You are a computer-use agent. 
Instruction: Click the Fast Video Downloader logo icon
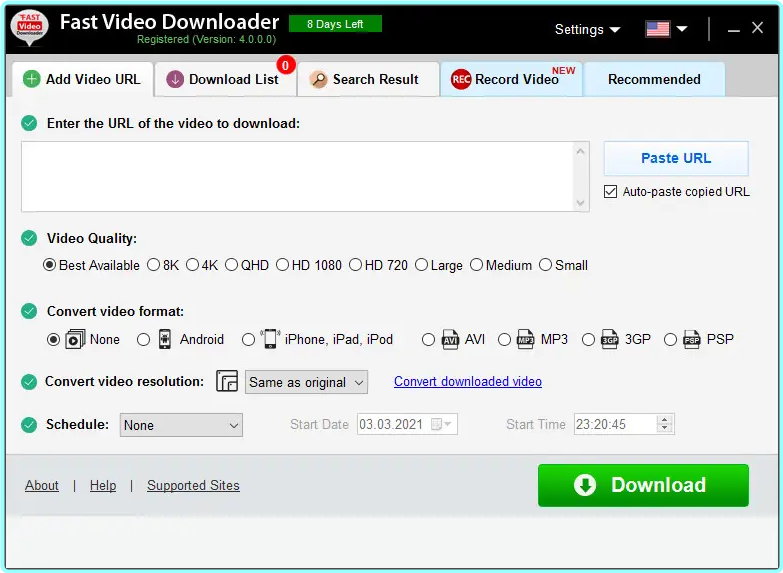29,28
